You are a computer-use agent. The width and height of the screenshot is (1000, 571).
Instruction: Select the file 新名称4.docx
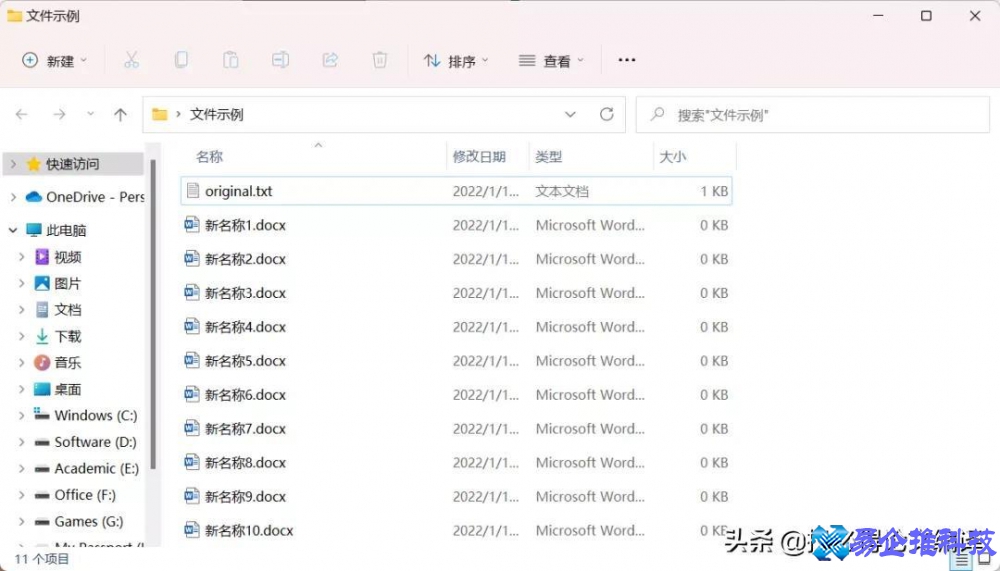(x=456, y=326)
